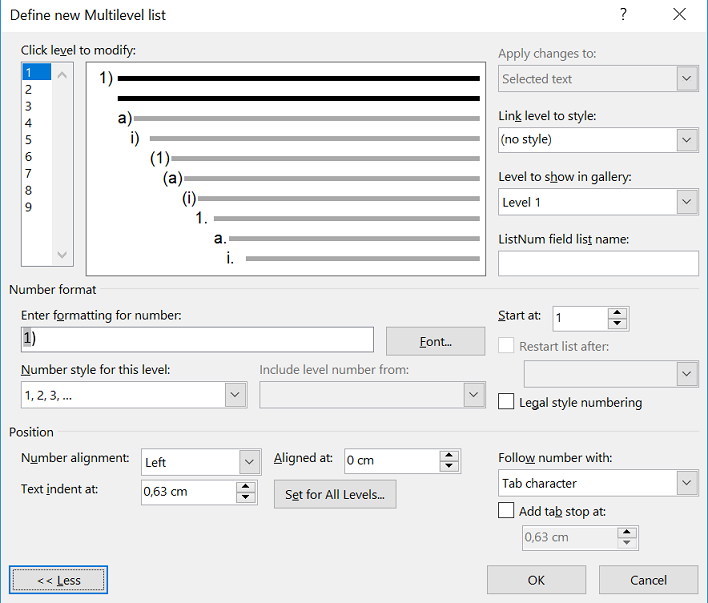Decrease the Start at value
708x603 pixels.
pyautogui.click(x=618, y=324)
